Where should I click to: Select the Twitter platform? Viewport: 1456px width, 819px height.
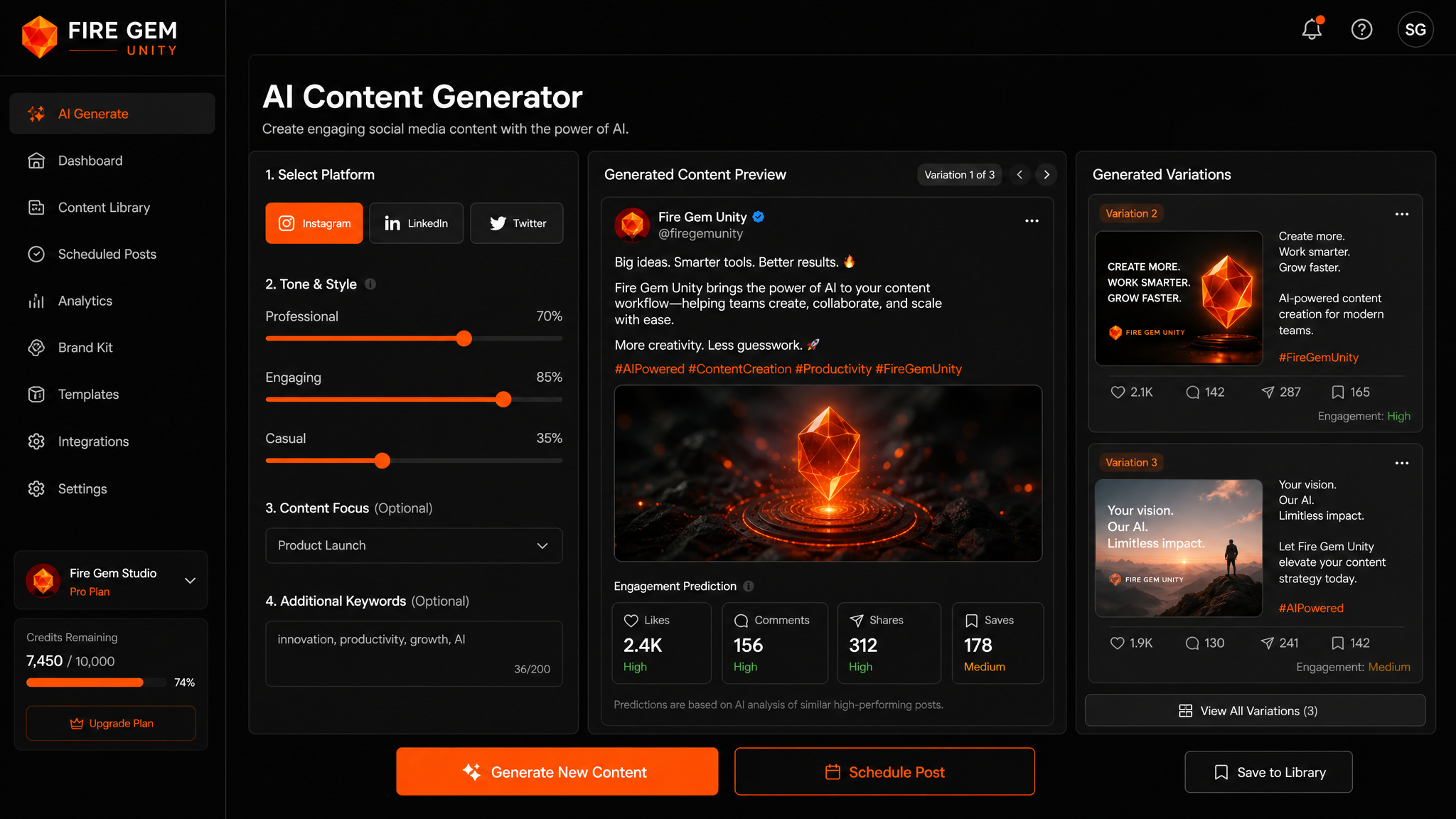tap(517, 223)
